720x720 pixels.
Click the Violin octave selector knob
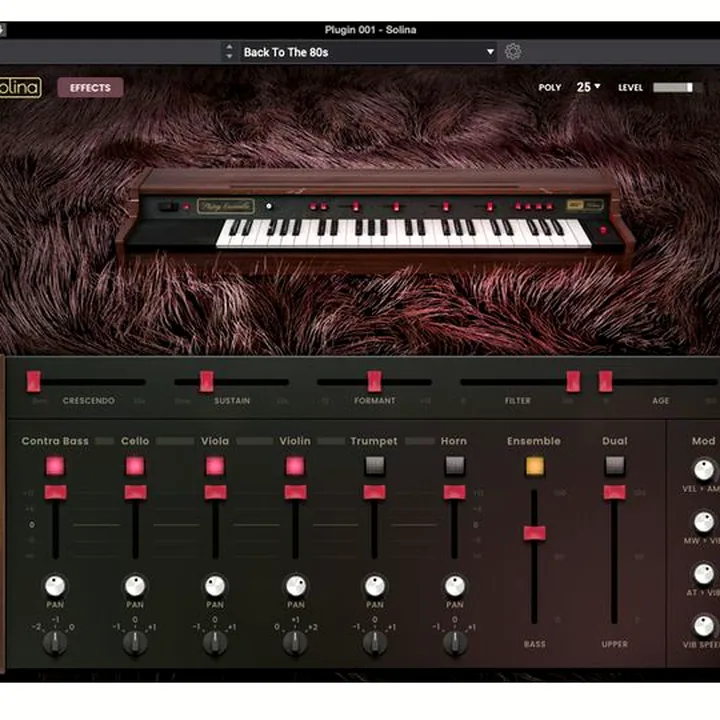tap(295, 642)
